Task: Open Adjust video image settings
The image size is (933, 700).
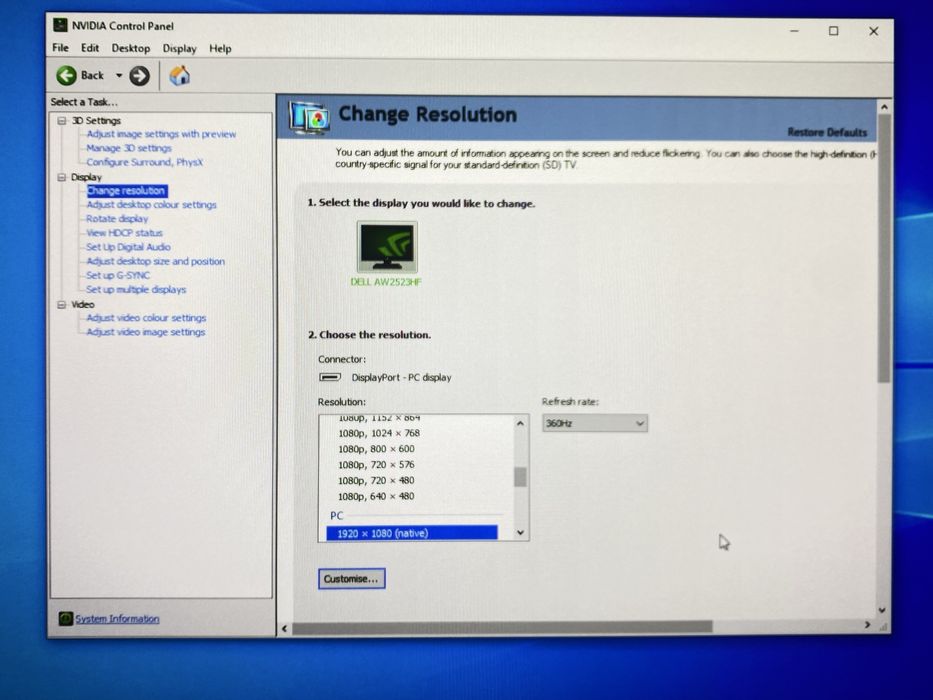Action: point(145,332)
